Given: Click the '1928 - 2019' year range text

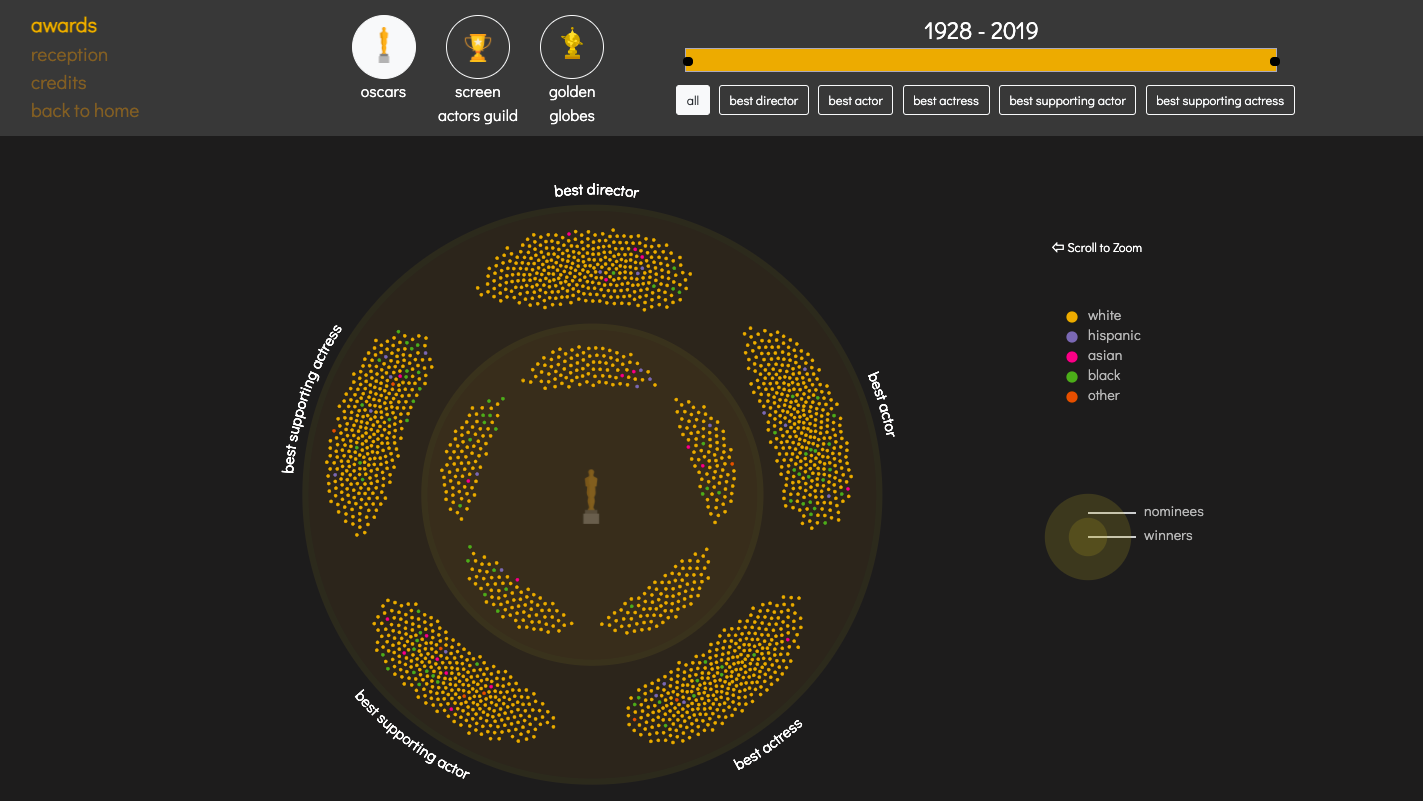Looking at the screenshot, I should [981, 31].
